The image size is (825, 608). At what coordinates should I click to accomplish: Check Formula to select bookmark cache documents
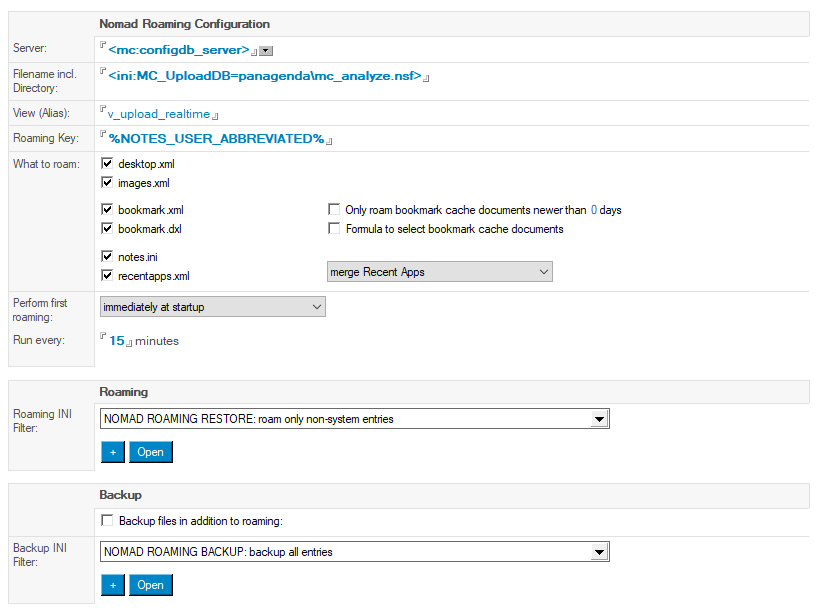[x=335, y=229]
